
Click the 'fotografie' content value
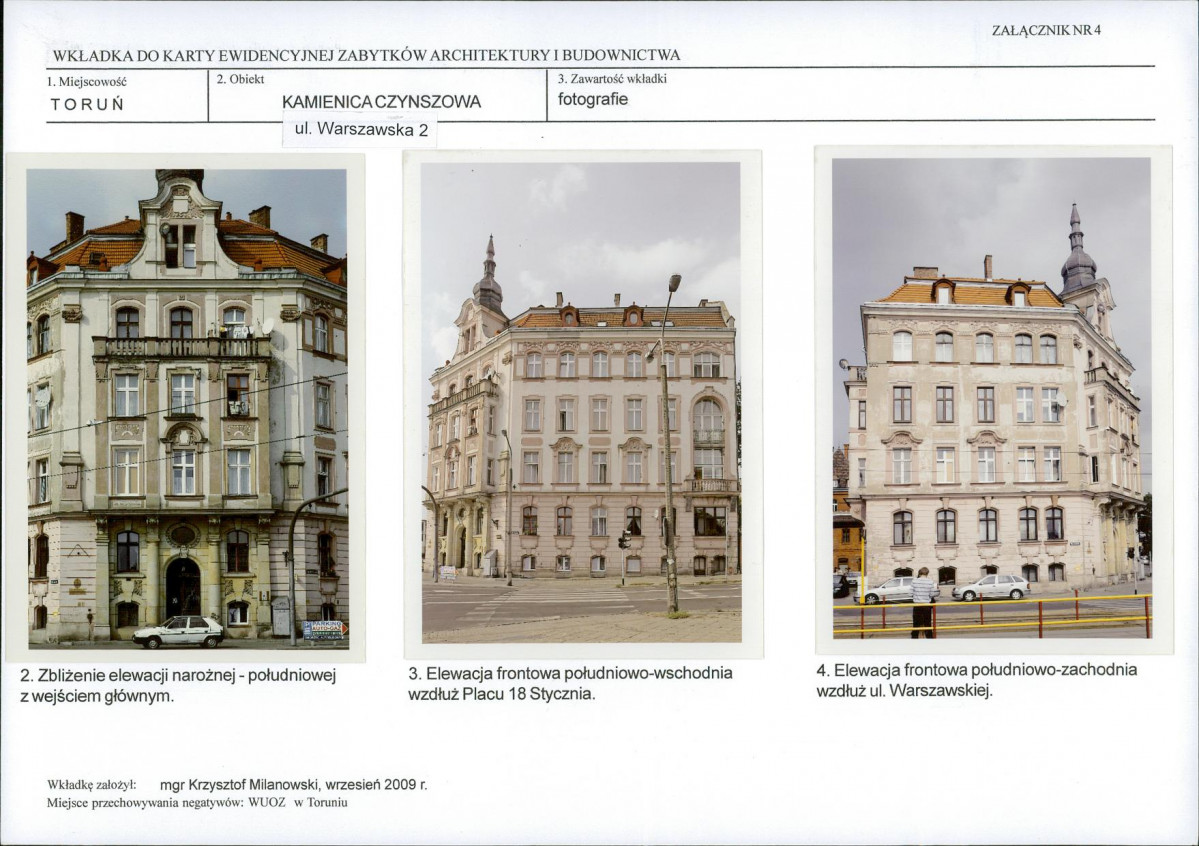click(593, 99)
